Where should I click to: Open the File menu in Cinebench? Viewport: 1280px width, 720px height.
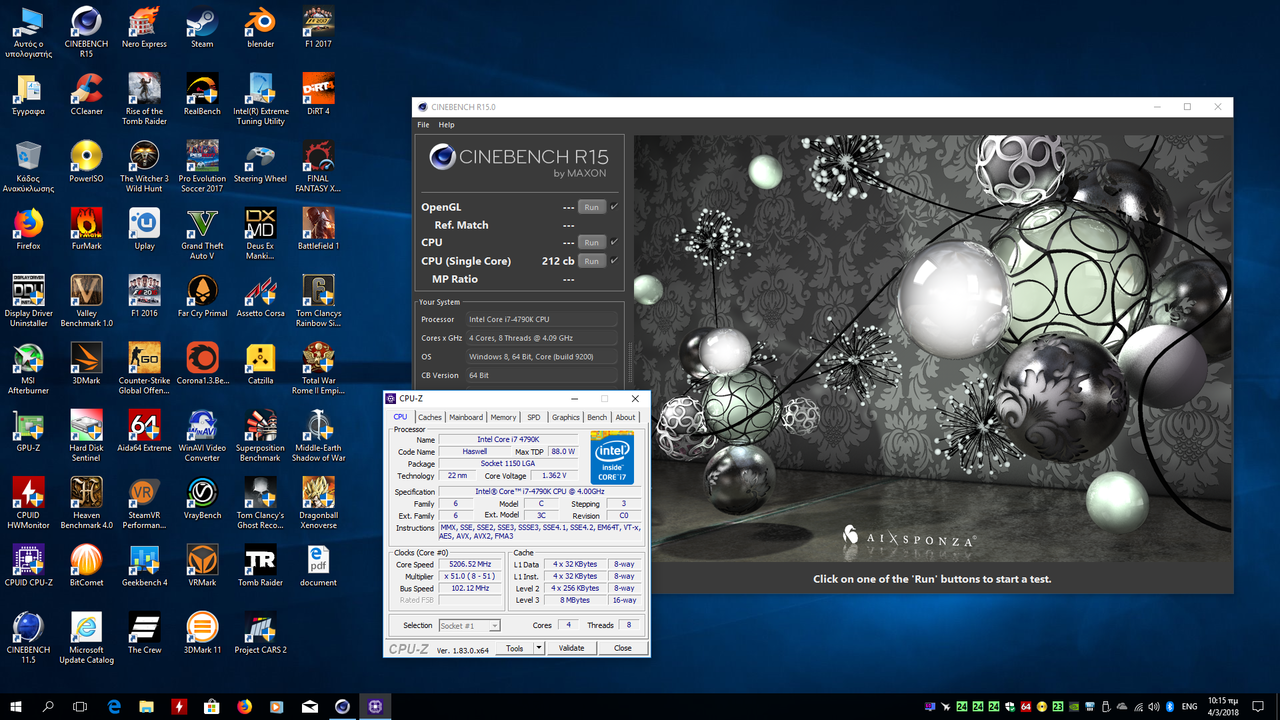(423, 125)
